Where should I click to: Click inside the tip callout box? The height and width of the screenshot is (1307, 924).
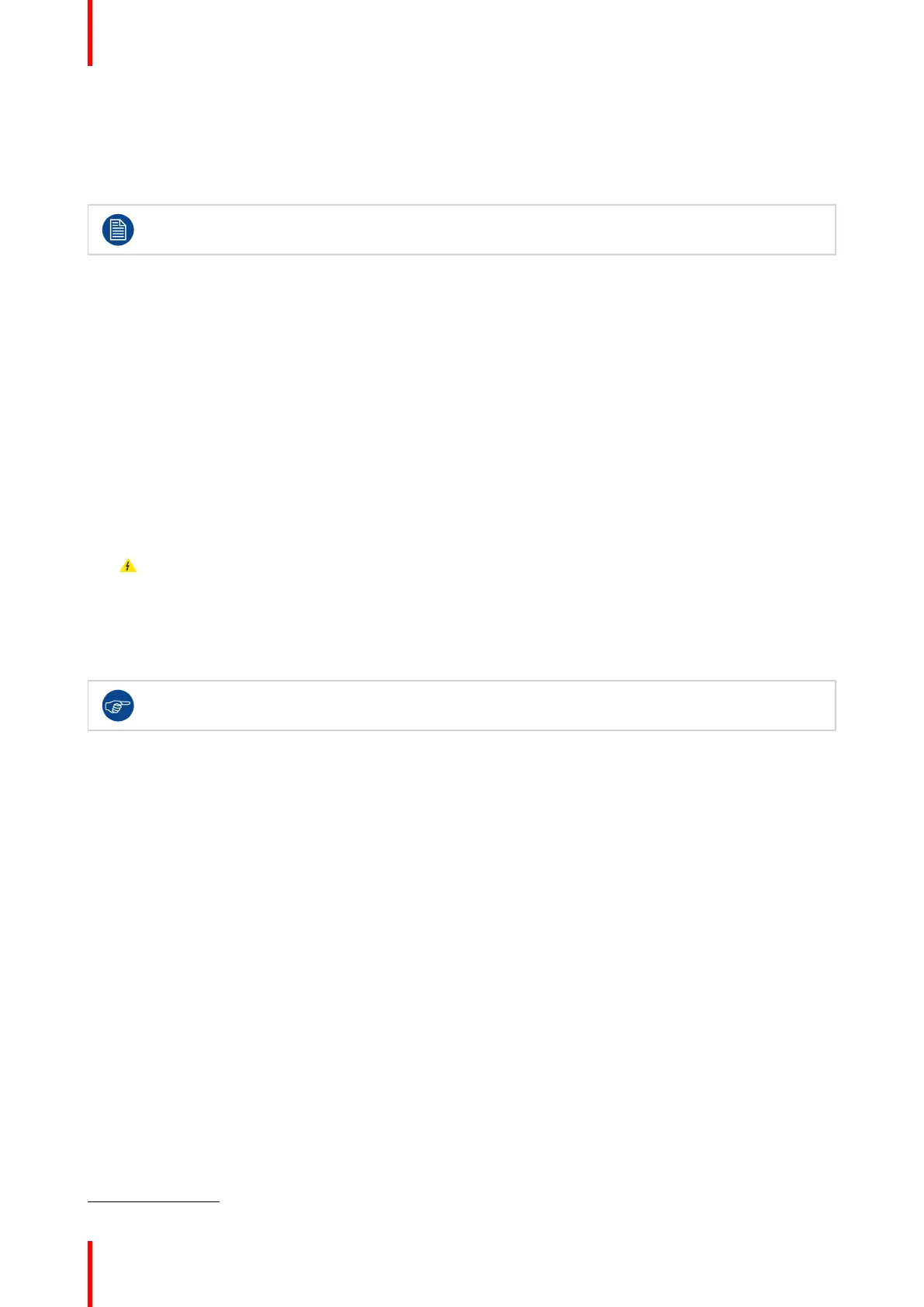[462, 706]
